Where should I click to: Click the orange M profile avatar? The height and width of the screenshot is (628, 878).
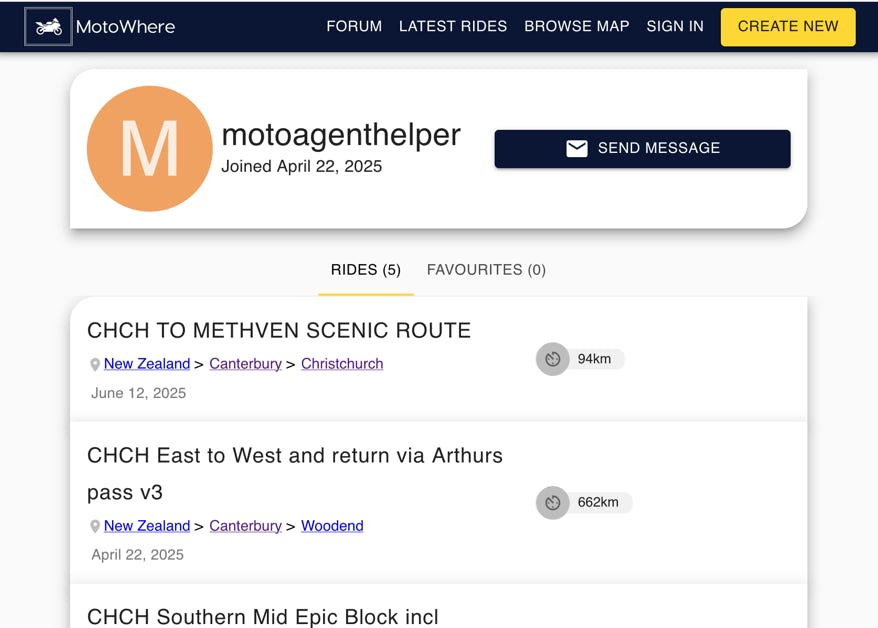coord(150,149)
